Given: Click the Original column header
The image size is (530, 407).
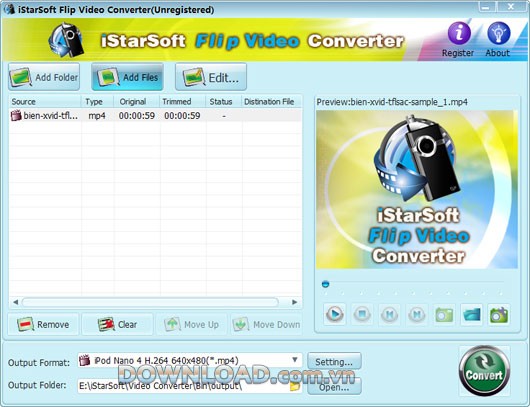Looking at the screenshot, I should click(137, 101).
